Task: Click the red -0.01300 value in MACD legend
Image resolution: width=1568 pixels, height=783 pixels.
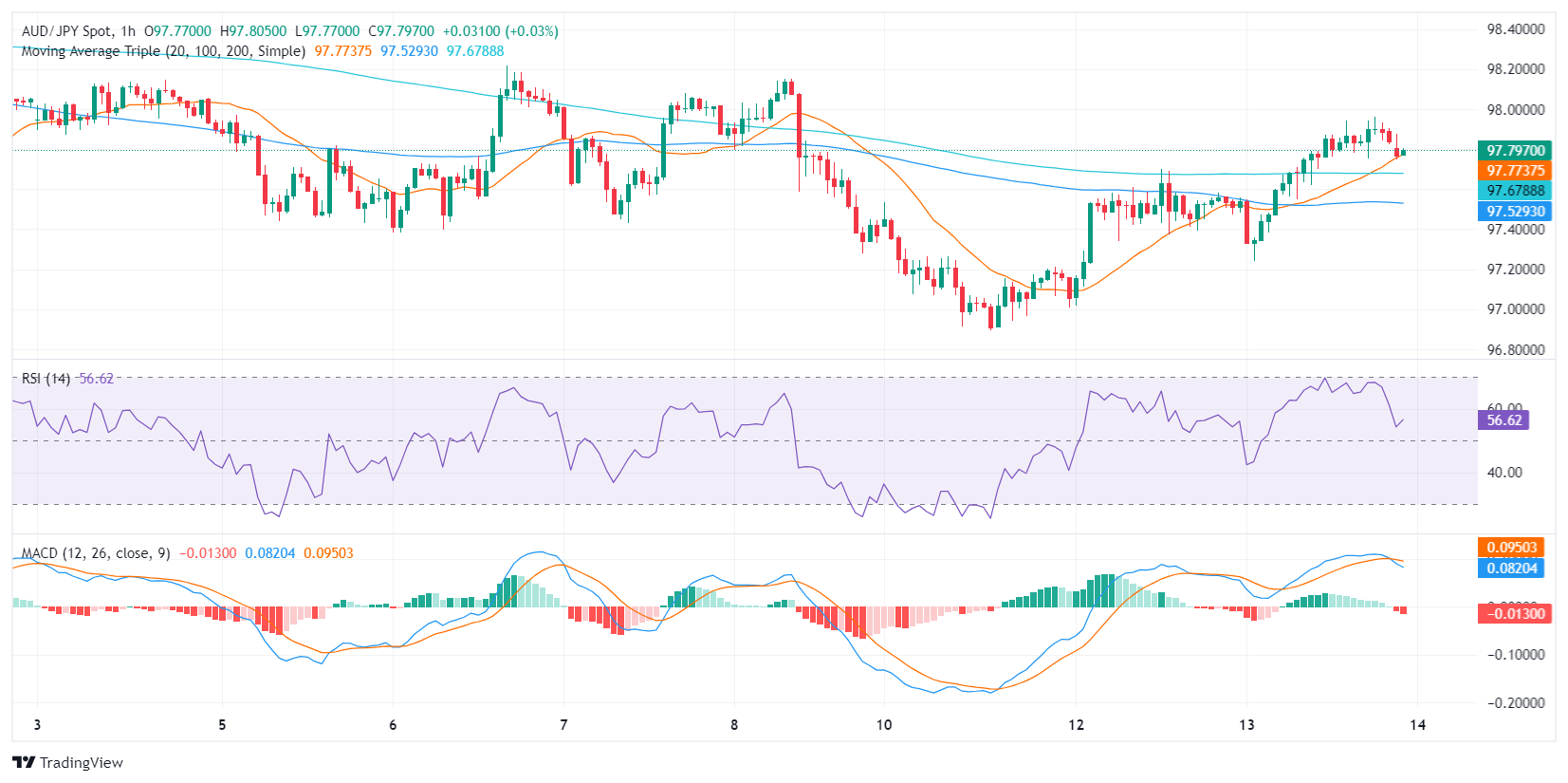Action: click(208, 553)
